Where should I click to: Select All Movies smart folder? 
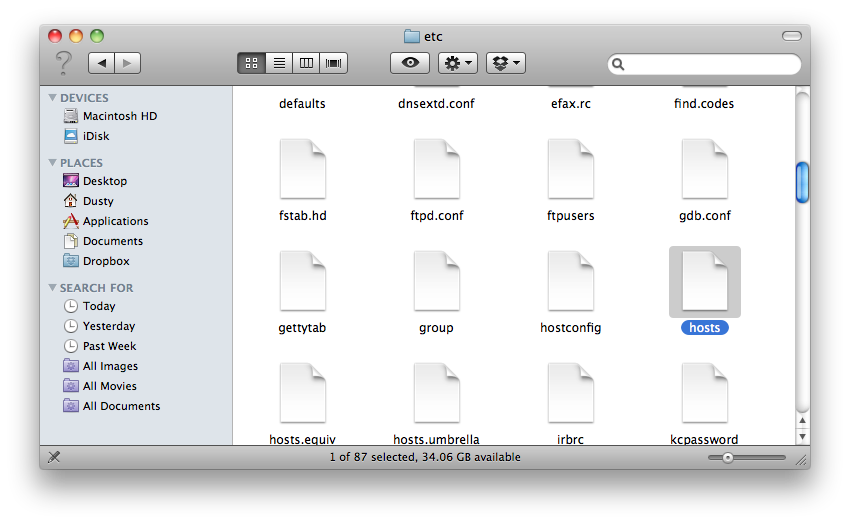(x=100, y=386)
